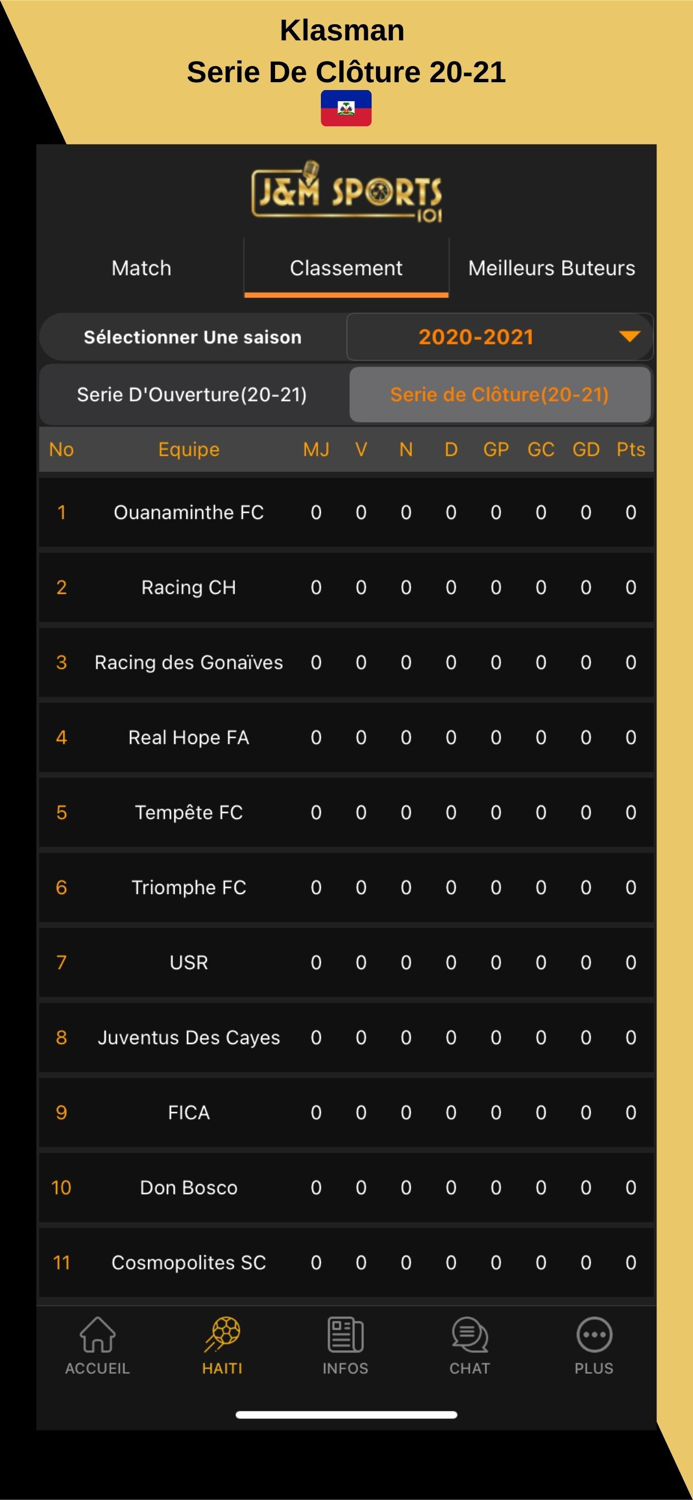
Task: Click the orange dropdown arrow
Action: pos(630,337)
